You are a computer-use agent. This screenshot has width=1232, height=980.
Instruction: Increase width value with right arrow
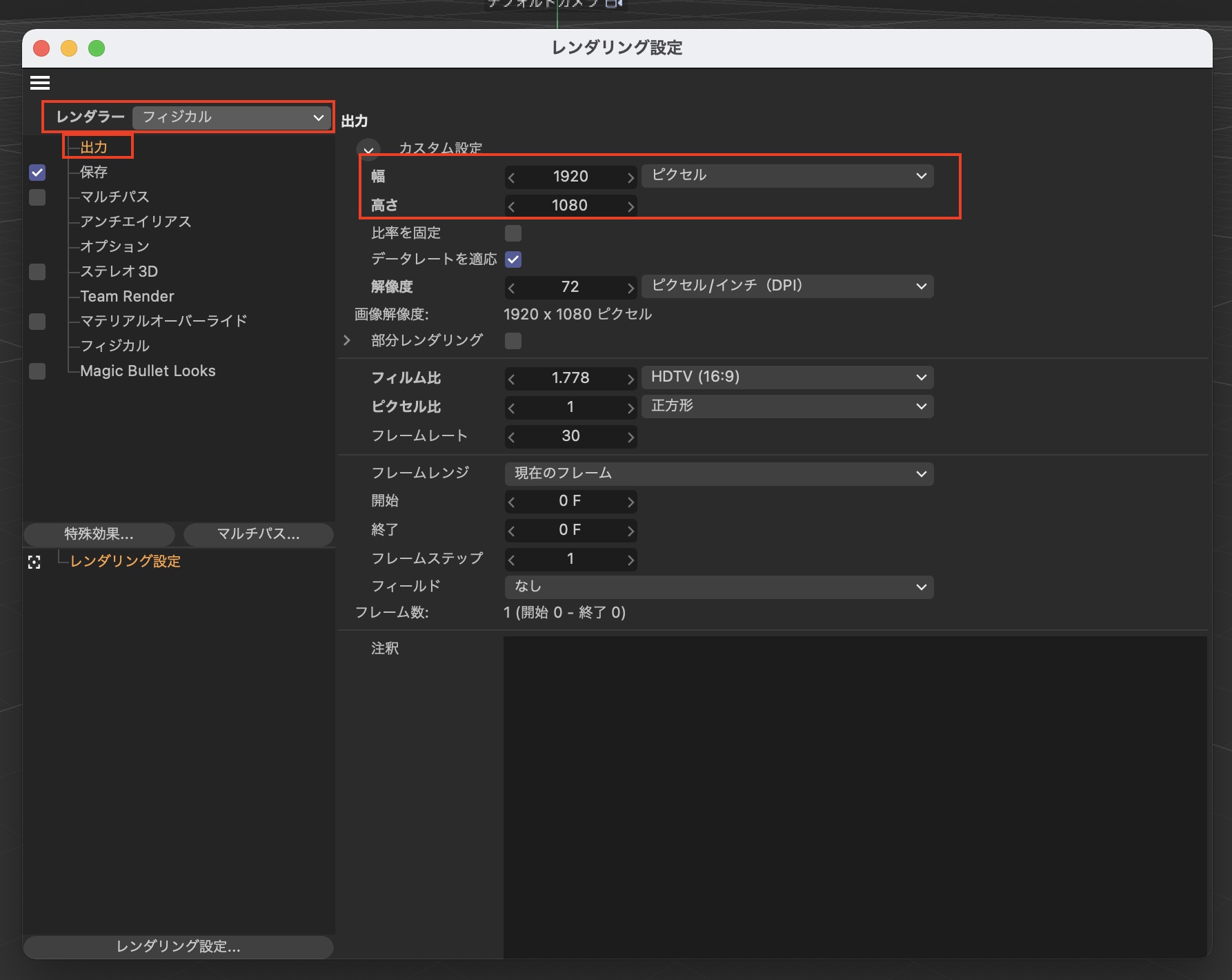point(630,177)
